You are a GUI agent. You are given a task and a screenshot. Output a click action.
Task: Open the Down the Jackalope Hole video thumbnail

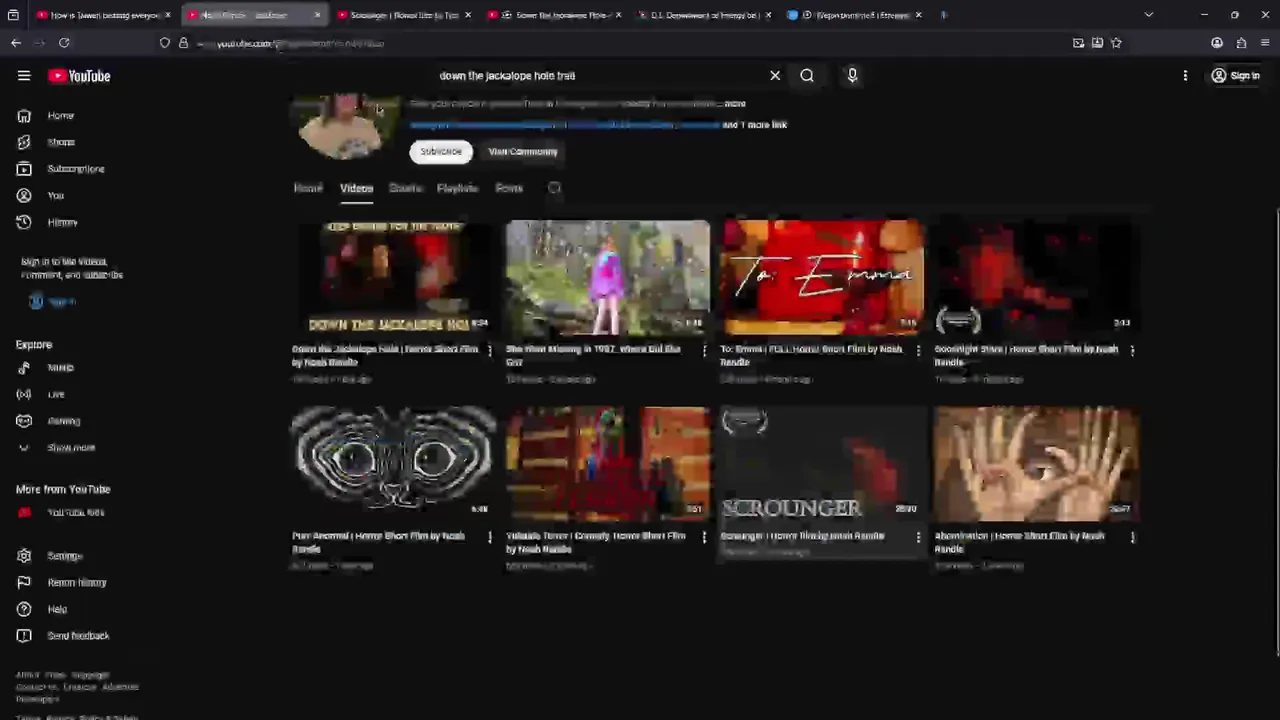tap(393, 278)
